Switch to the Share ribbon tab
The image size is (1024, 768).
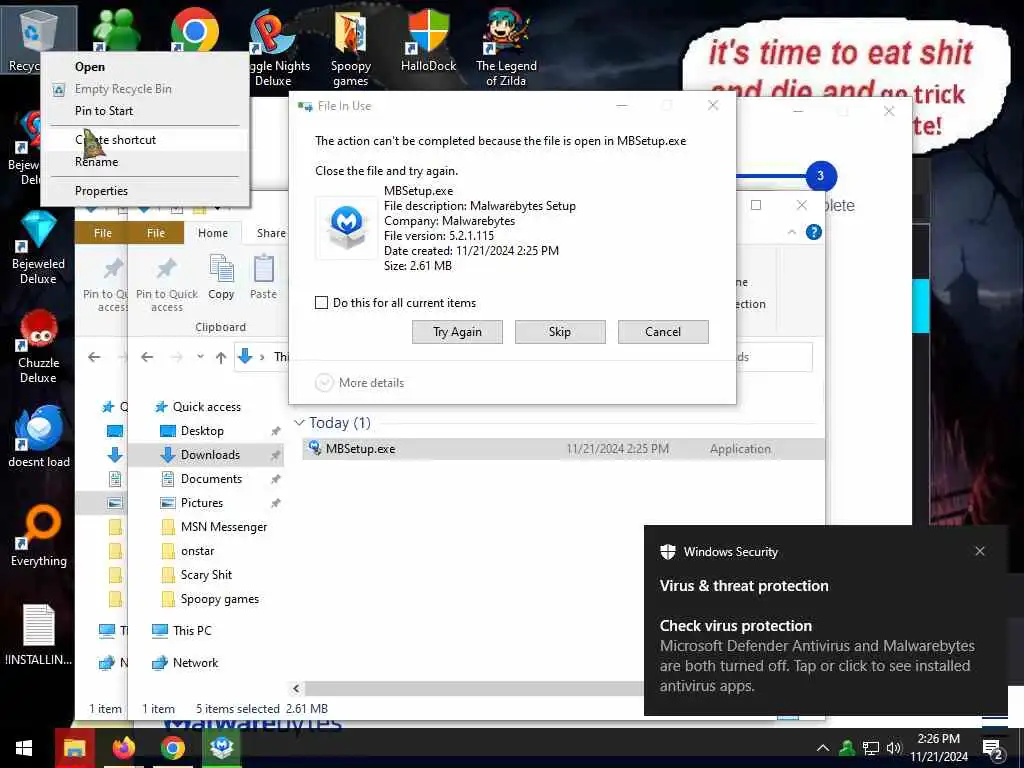[271, 232]
